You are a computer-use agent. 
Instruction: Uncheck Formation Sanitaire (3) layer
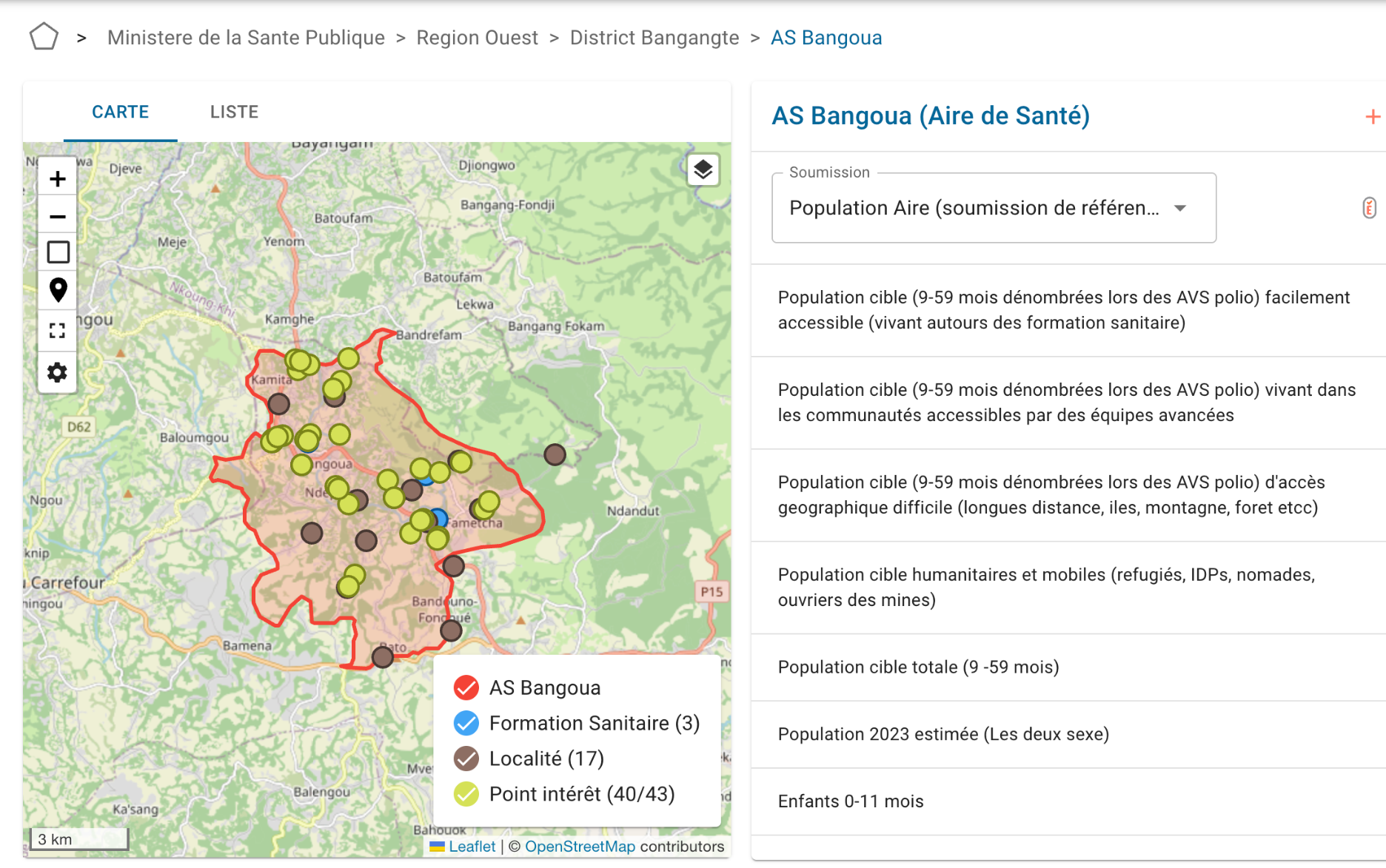[466, 723]
